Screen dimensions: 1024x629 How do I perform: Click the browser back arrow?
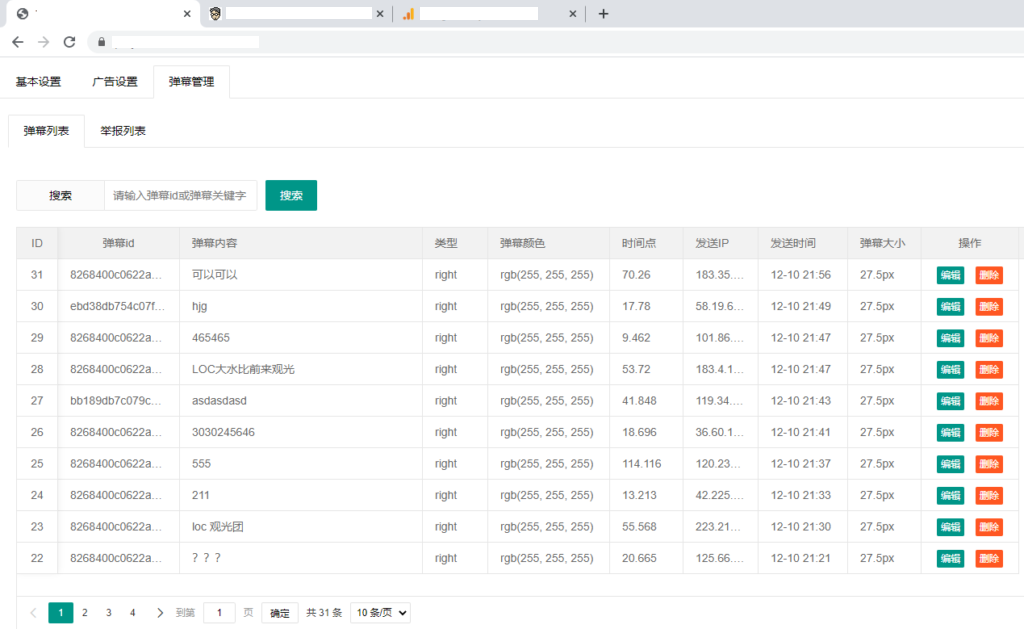coord(18,42)
